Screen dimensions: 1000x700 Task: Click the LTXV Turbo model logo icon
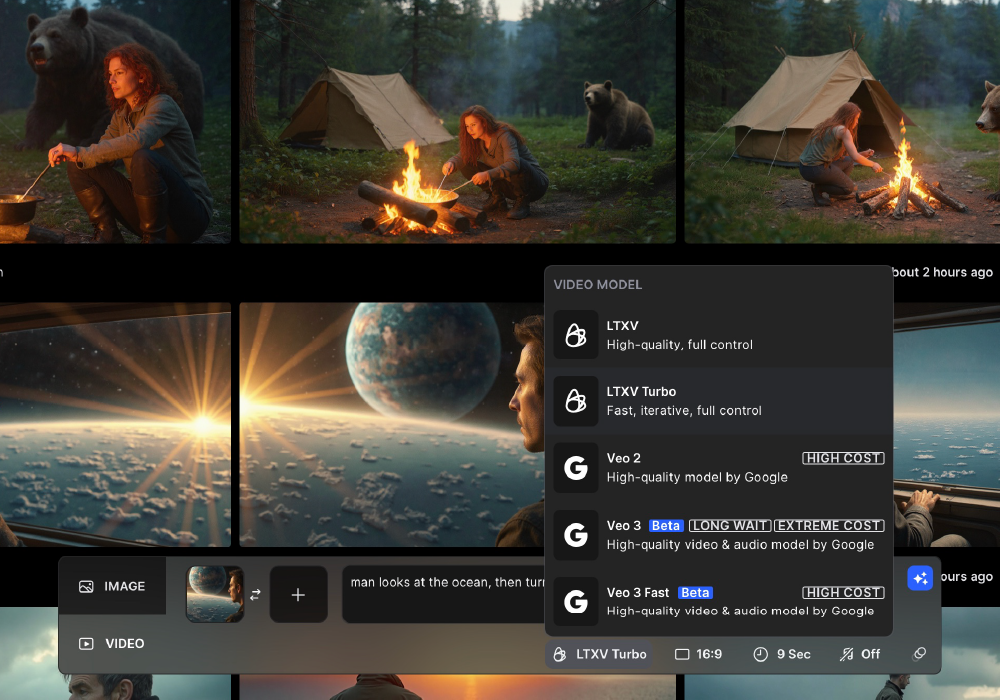tap(575, 401)
